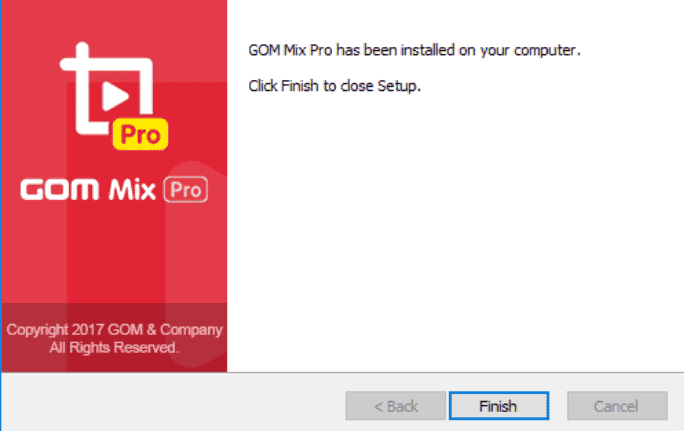Click the Finish button to close Setup
Image resolution: width=684 pixels, height=431 pixels.
pyautogui.click(x=499, y=406)
